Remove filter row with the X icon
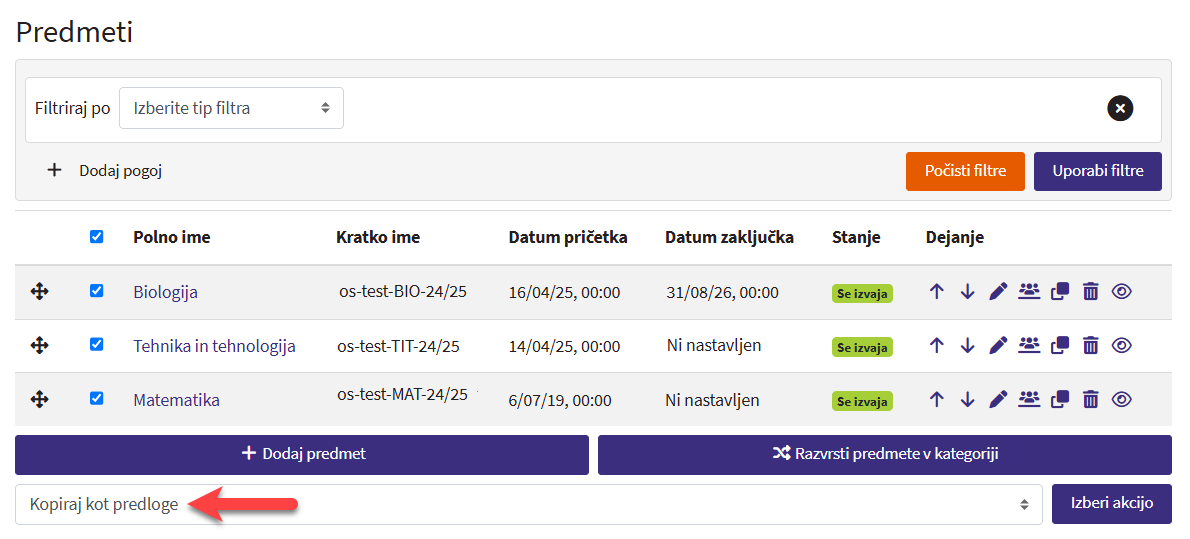The height and width of the screenshot is (539, 1190). tap(1120, 108)
